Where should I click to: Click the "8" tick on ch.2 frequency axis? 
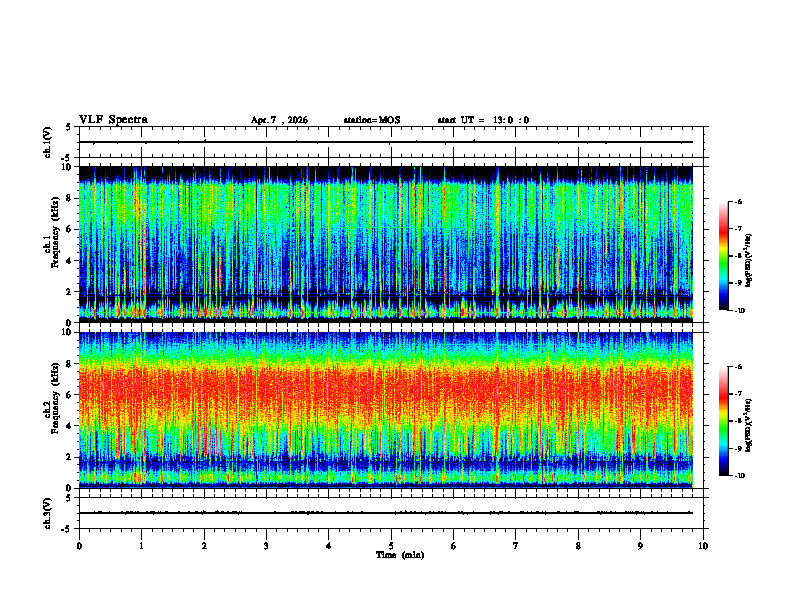[x=69, y=364]
